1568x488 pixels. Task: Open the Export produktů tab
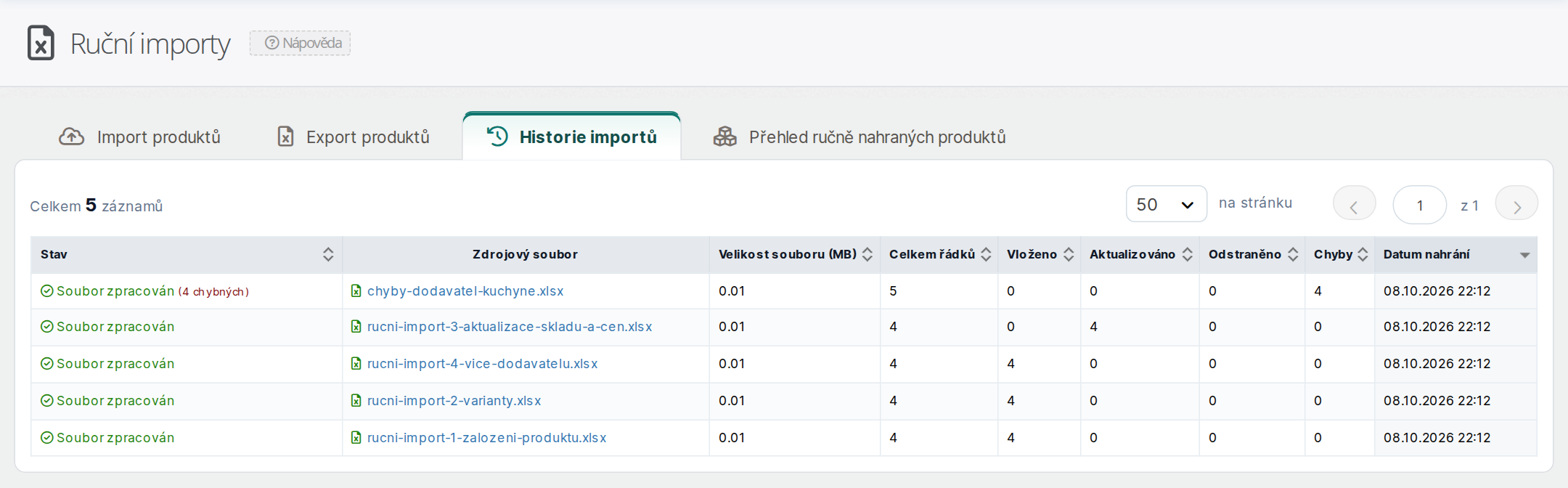coord(354,137)
